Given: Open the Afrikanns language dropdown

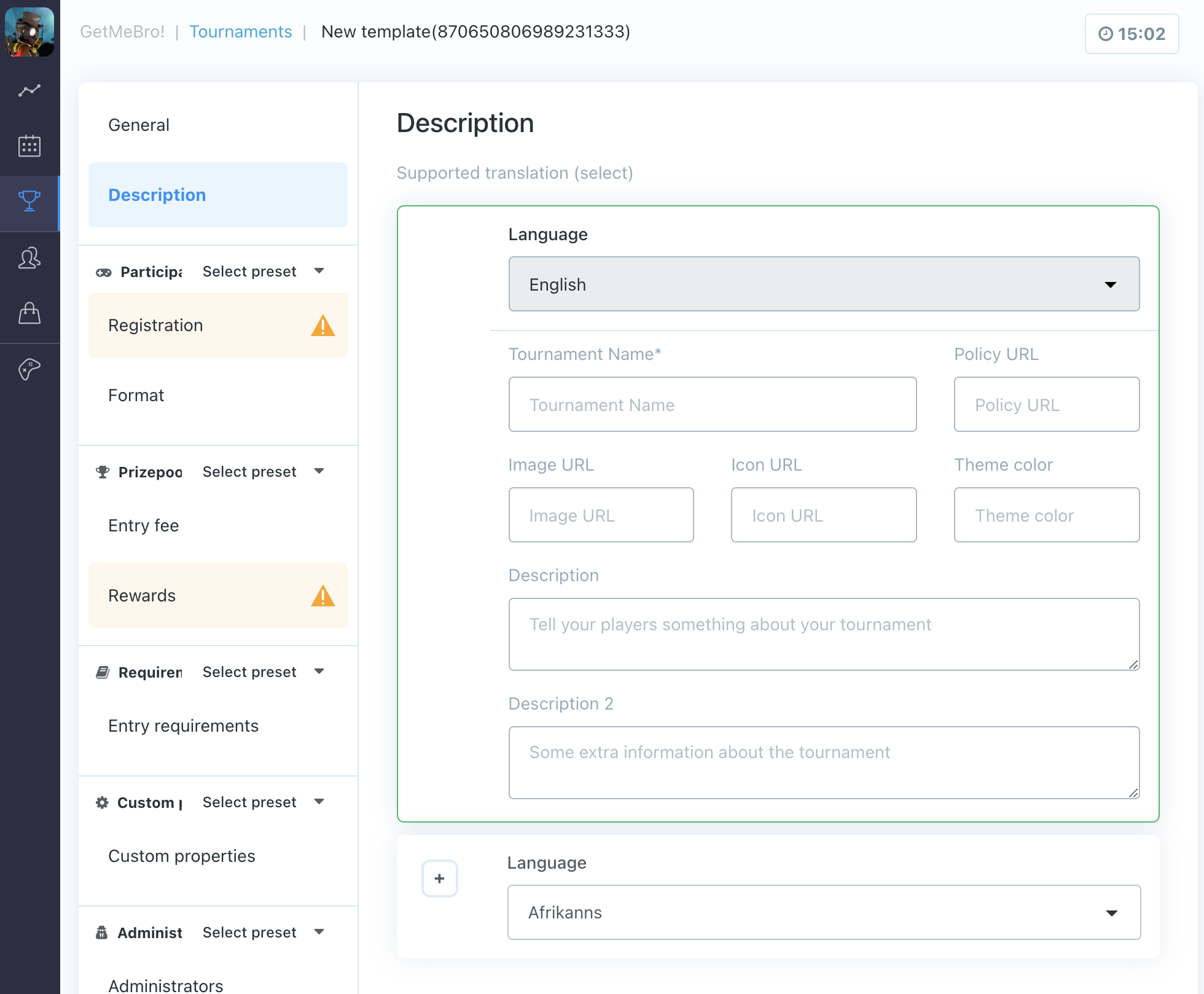Looking at the screenshot, I should click(823, 912).
